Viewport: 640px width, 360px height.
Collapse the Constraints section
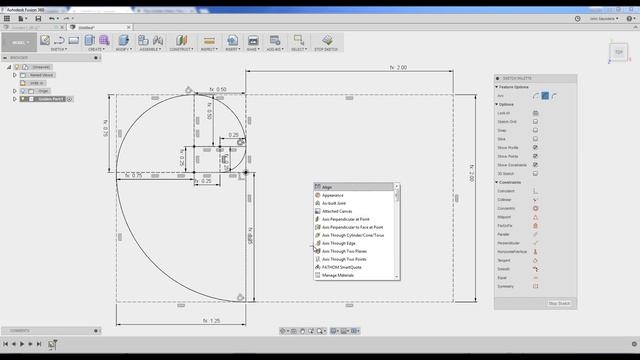pyautogui.click(x=497, y=182)
